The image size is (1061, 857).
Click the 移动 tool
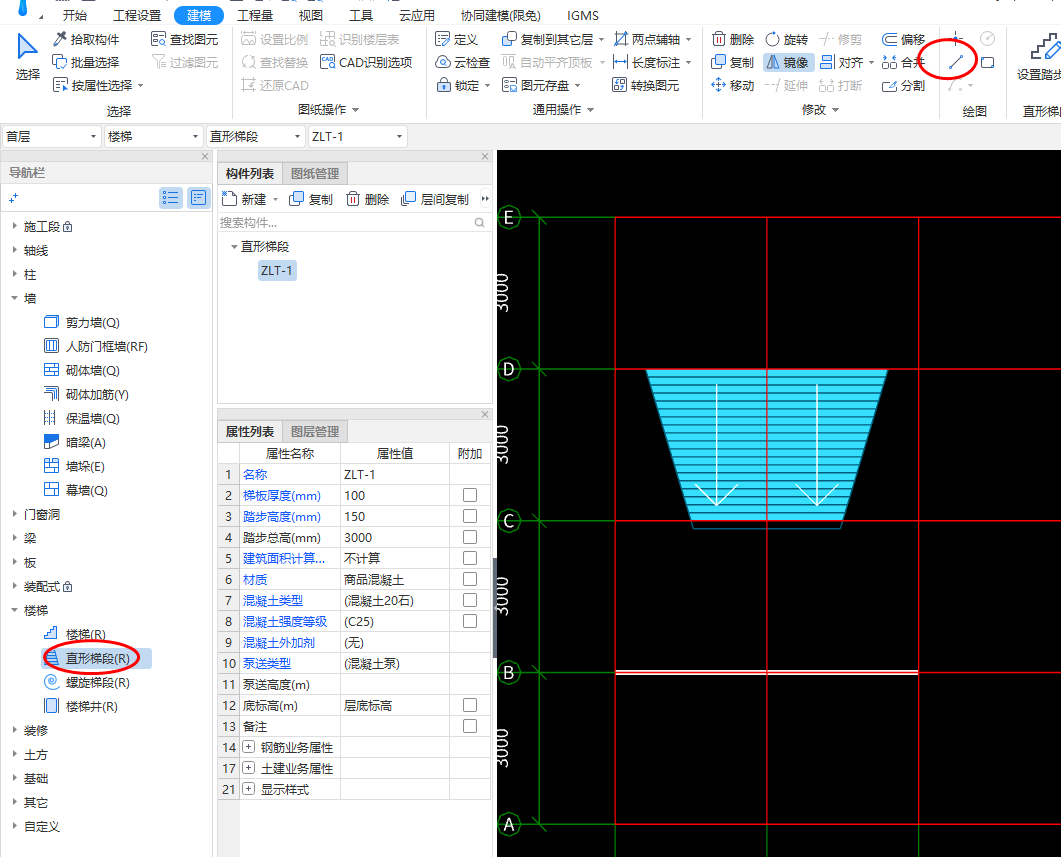pos(733,85)
